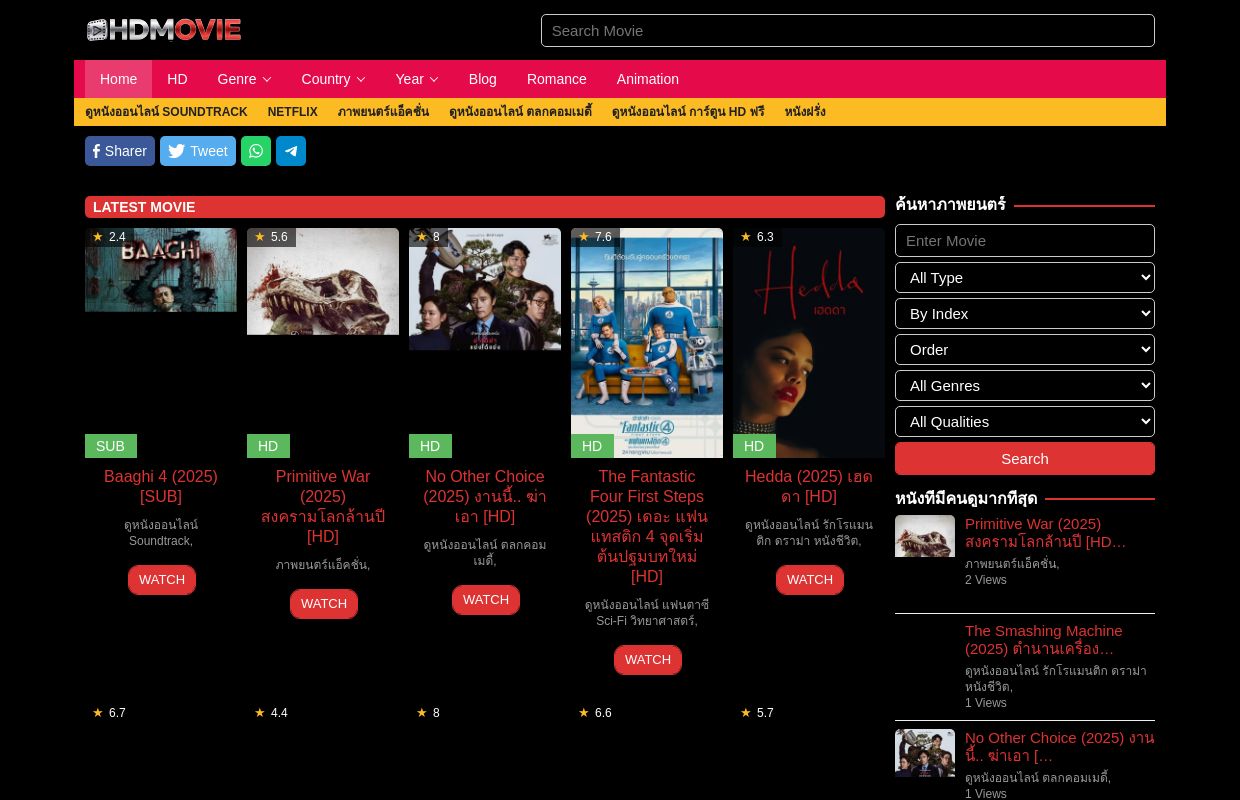Image resolution: width=1240 pixels, height=800 pixels.
Task: Share the page via the WhatsApp icon
Action: tap(256, 151)
